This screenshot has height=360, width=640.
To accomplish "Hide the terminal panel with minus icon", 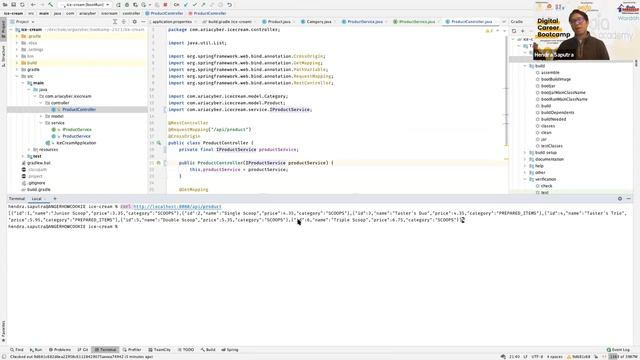I will 629,199.
